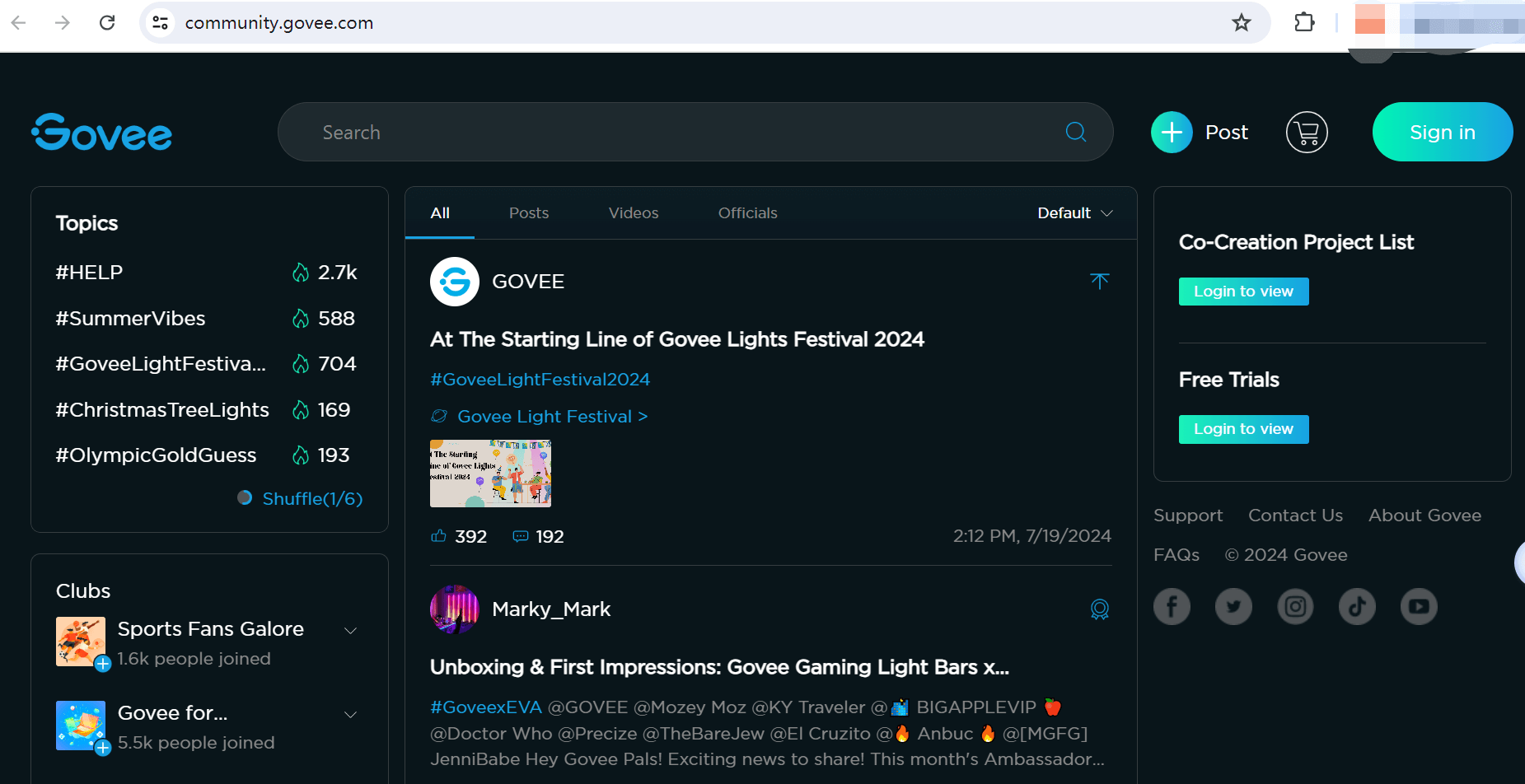This screenshot has width=1525, height=784.
Task: Switch to the Videos tab
Action: (x=634, y=213)
